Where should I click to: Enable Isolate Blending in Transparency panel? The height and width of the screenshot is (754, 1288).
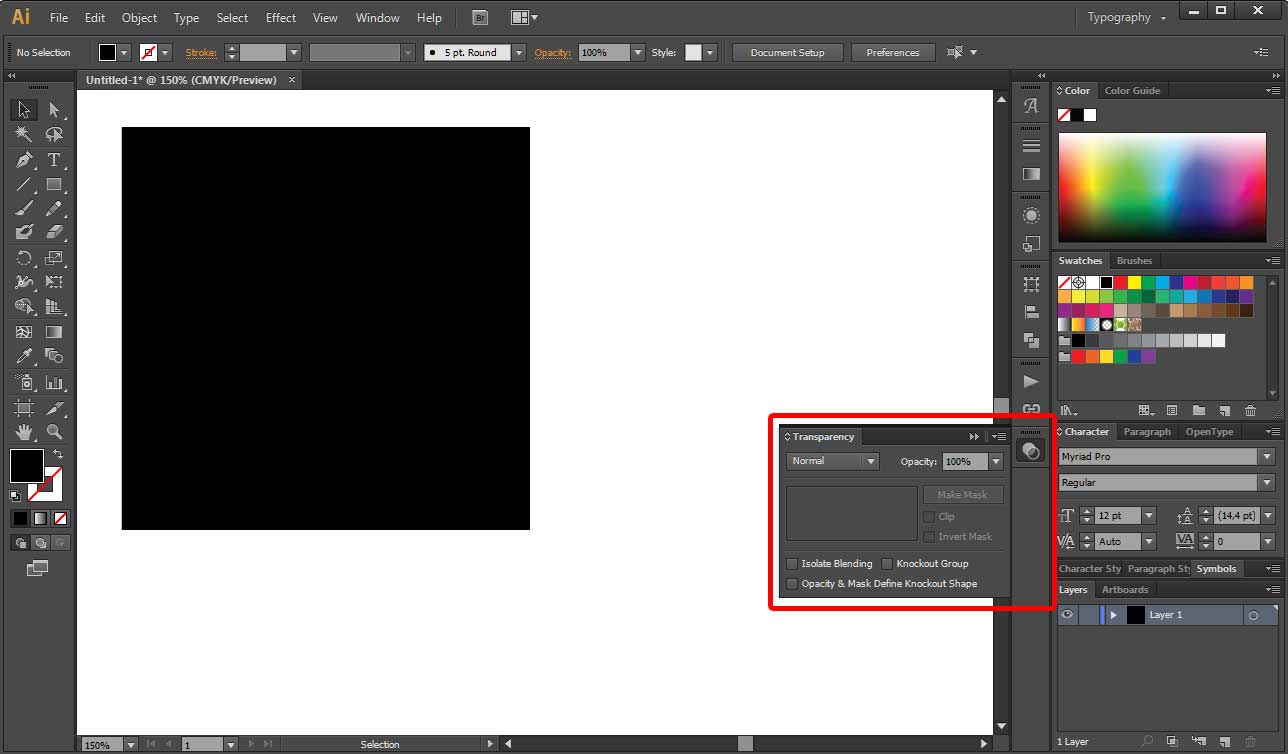coord(791,563)
